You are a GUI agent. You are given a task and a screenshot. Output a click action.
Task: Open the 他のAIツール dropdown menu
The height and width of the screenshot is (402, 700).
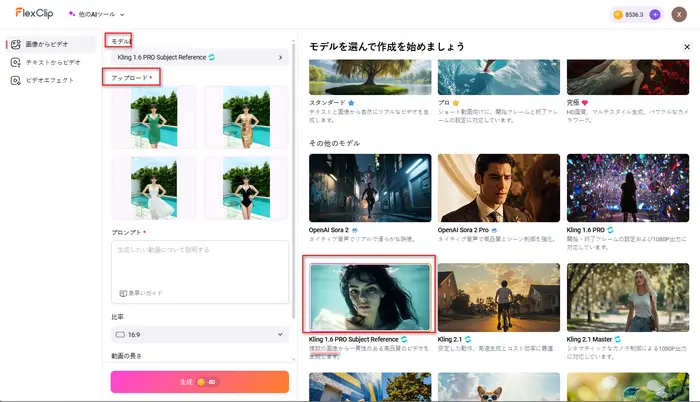(96, 14)
